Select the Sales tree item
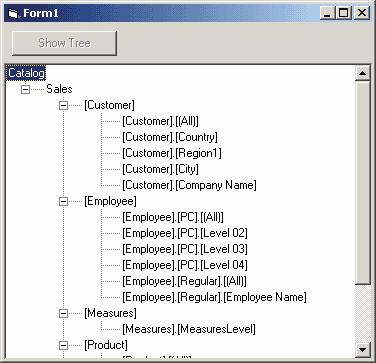The height and width of the screenshot is (363, 376). click(x=59, y=89)
